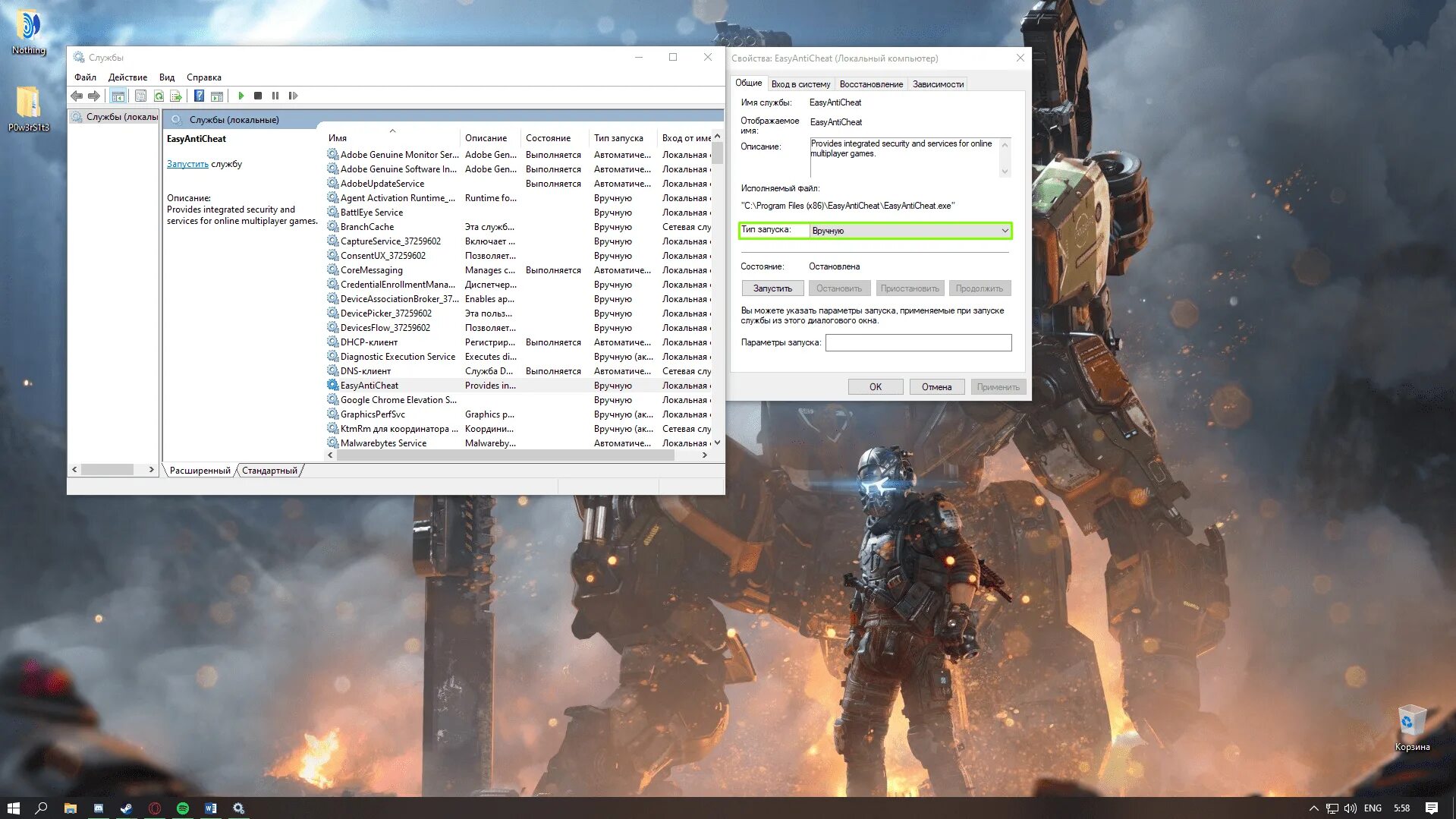Select the CoreMessaging service row
Viewport: 1456px width, 819px height.
point(519,270)
